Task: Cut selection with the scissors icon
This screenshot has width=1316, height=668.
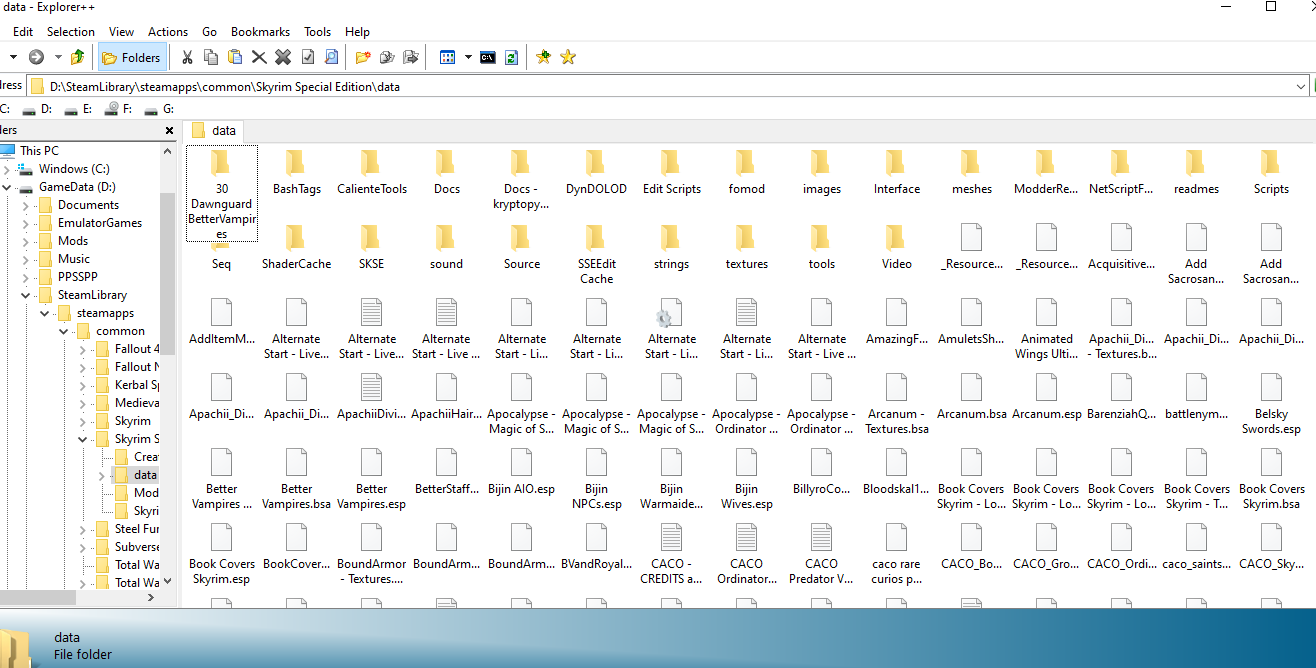Action: tap(187, 57)
